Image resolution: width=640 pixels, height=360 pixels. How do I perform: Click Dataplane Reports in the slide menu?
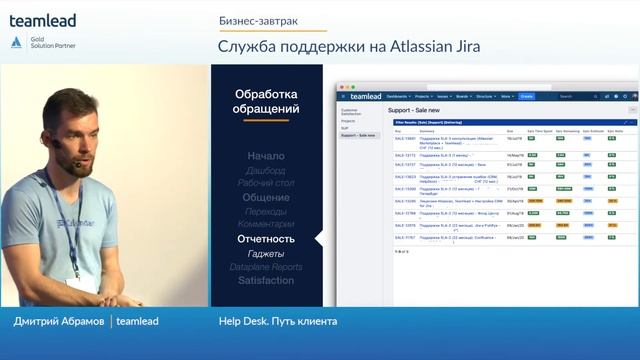[266, 267]
